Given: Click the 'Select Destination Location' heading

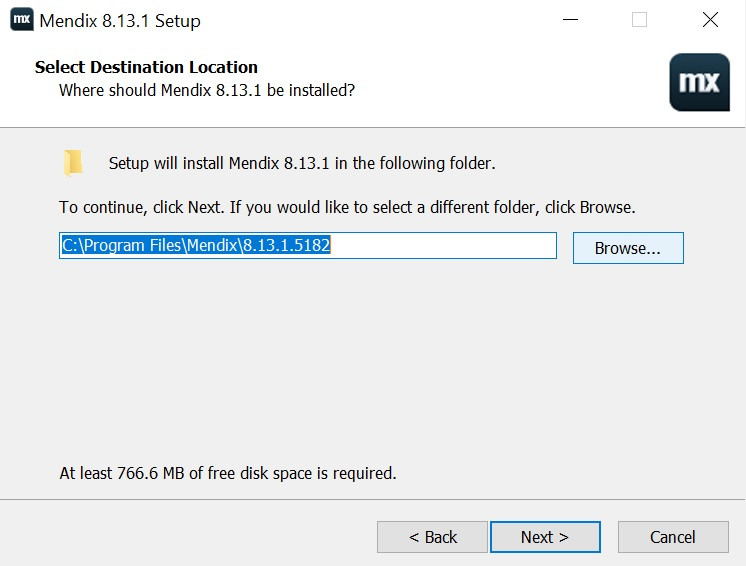Looking at the screenshot, I should pos(146,67).
